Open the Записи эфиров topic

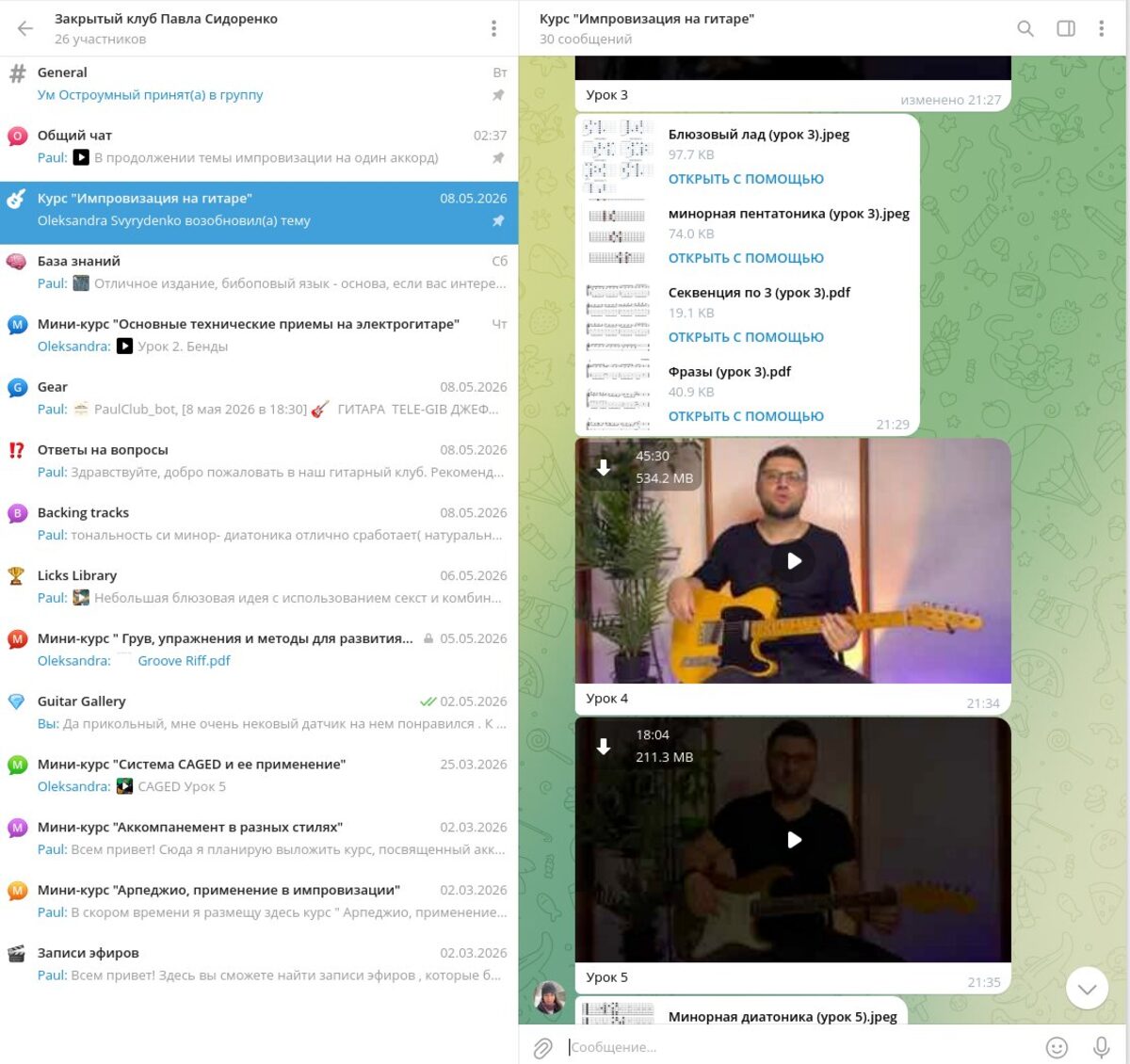[259, 964]
